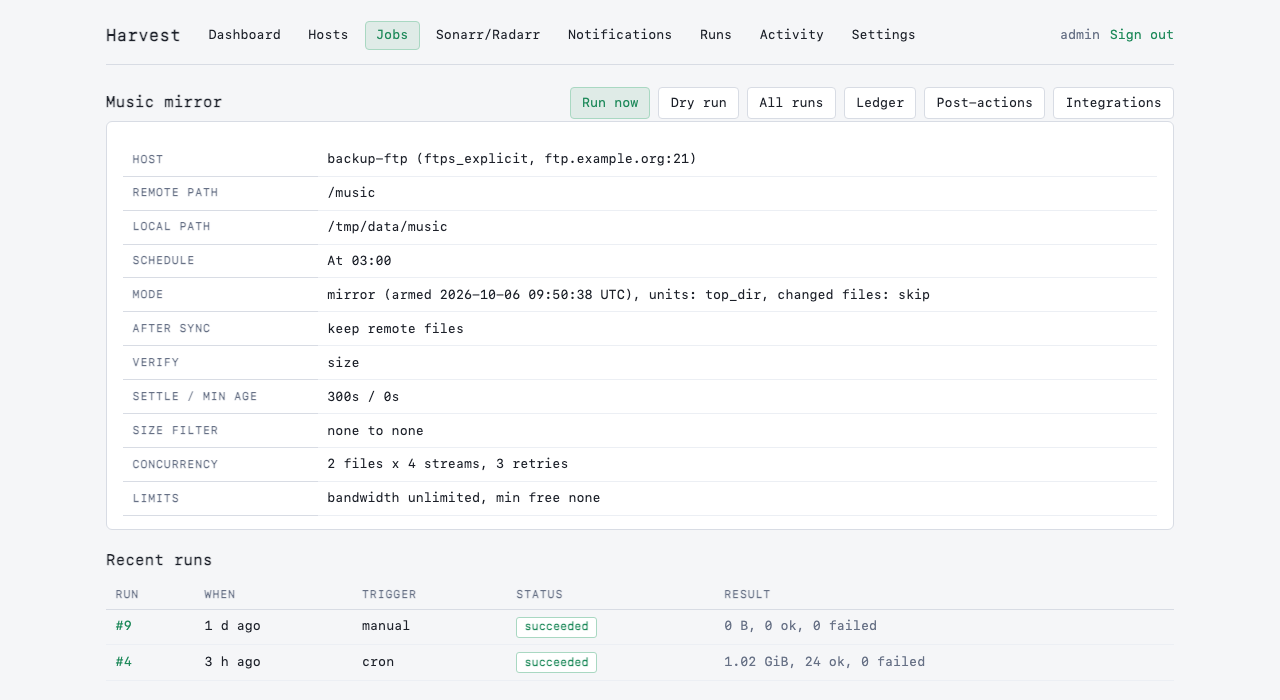The height and width of the screenshot is (700, 1280).
Task: Click the Recent runs heading
Action: (159, 560)
